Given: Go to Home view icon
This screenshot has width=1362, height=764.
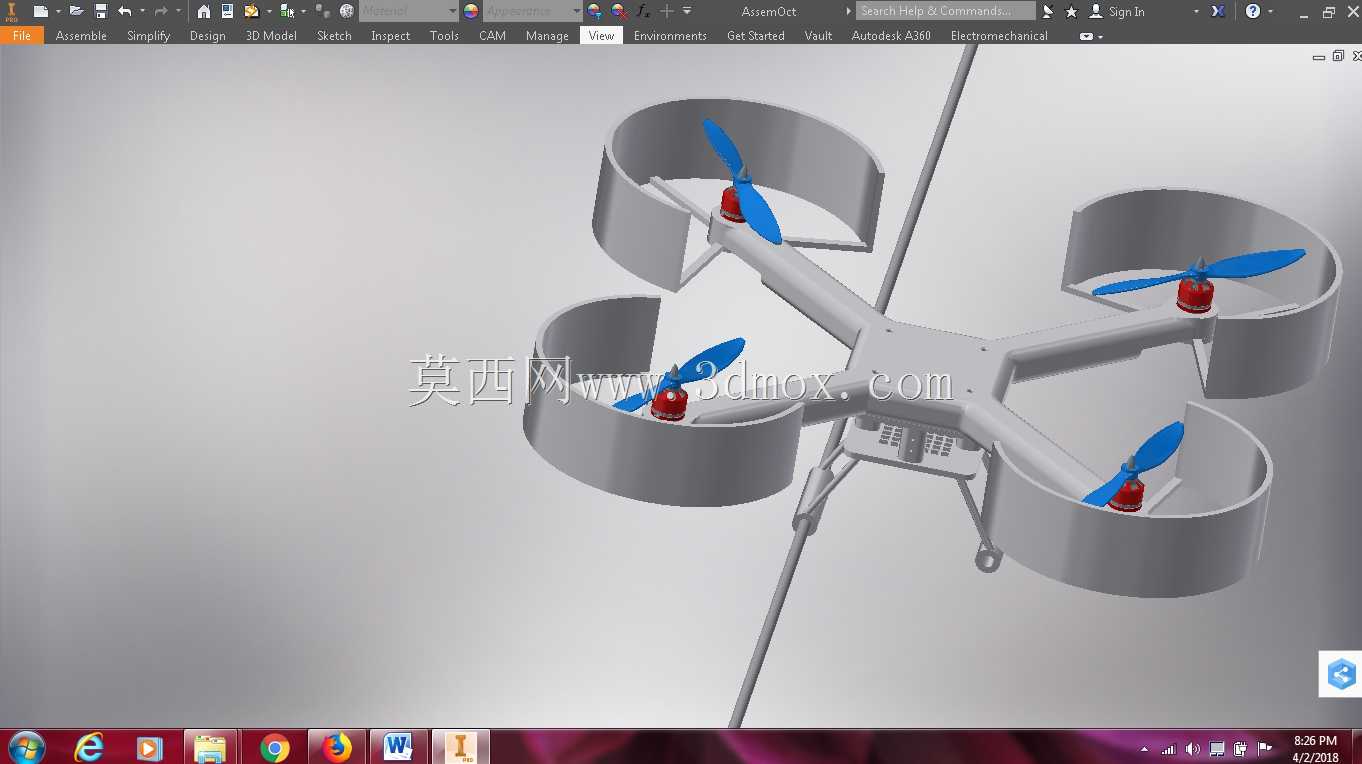Looking at the screenshot, I should pyautogui.click(x=204, y=11).
